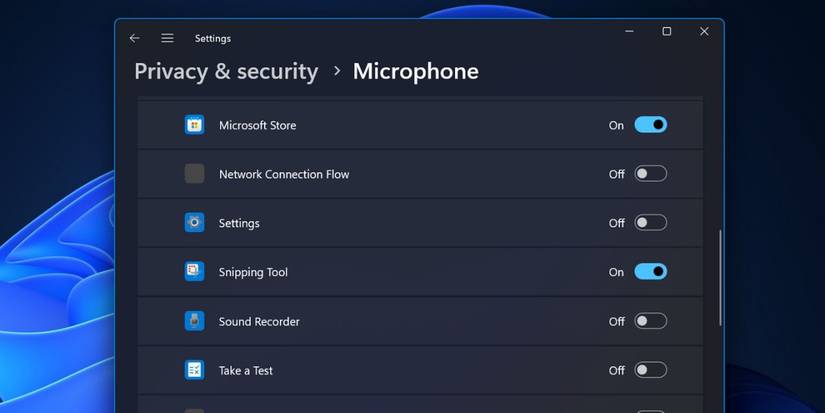Minimize the Settings window
This screenshot has height=413, width=825.
[629, 32]
